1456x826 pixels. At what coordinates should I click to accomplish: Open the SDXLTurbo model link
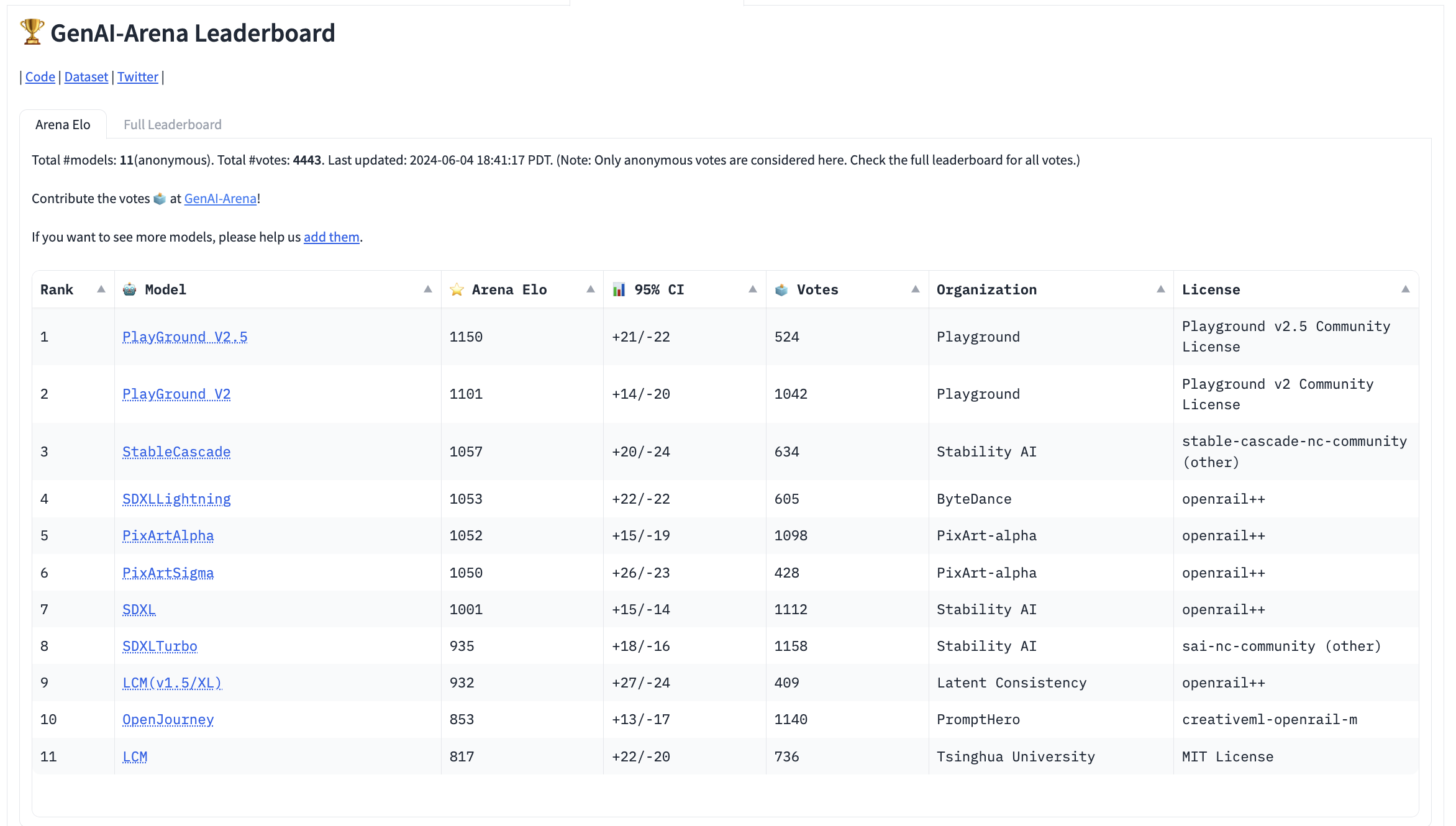click(x=160, y=646)
